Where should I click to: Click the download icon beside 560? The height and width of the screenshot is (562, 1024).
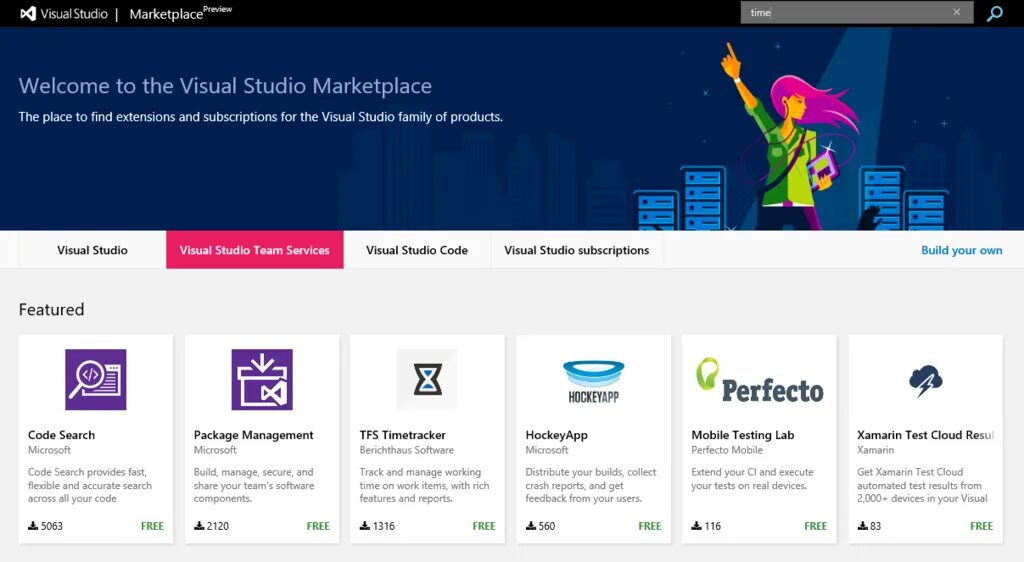point(530,525)
